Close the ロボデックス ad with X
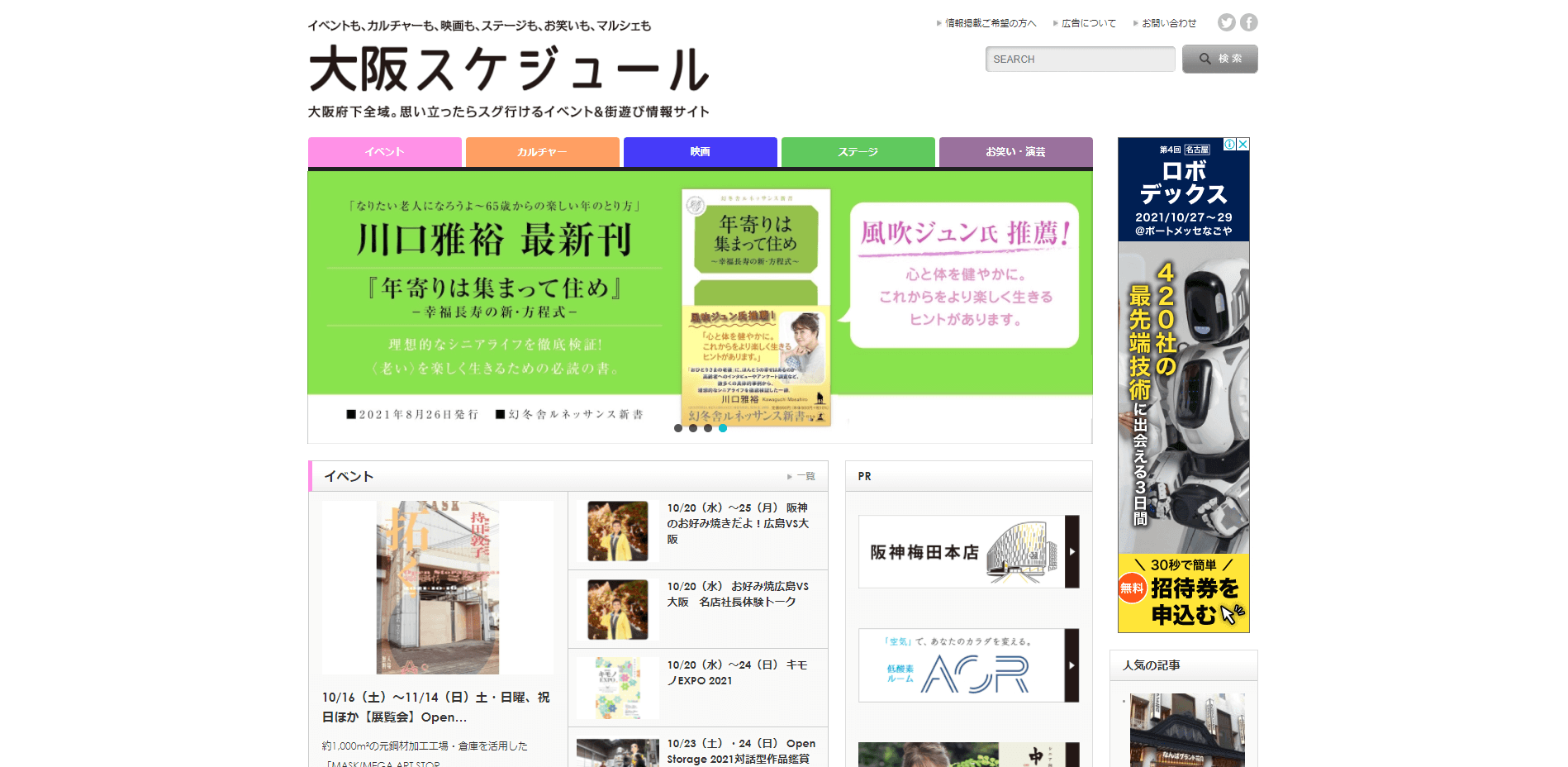This screenshot has width=1568, height=767. tap(1243, 144)
